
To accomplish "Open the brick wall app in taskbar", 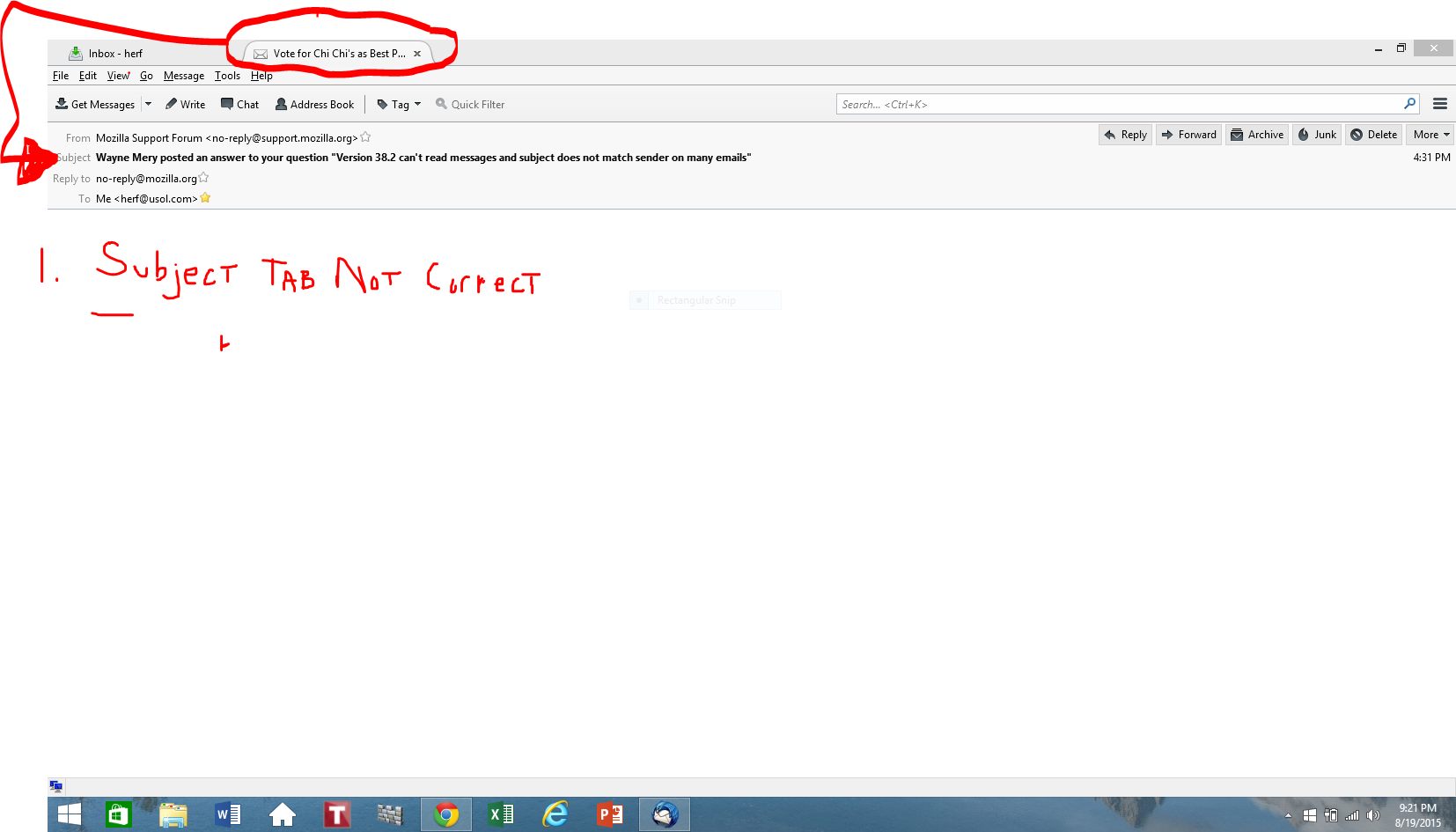I will point(390,814).
